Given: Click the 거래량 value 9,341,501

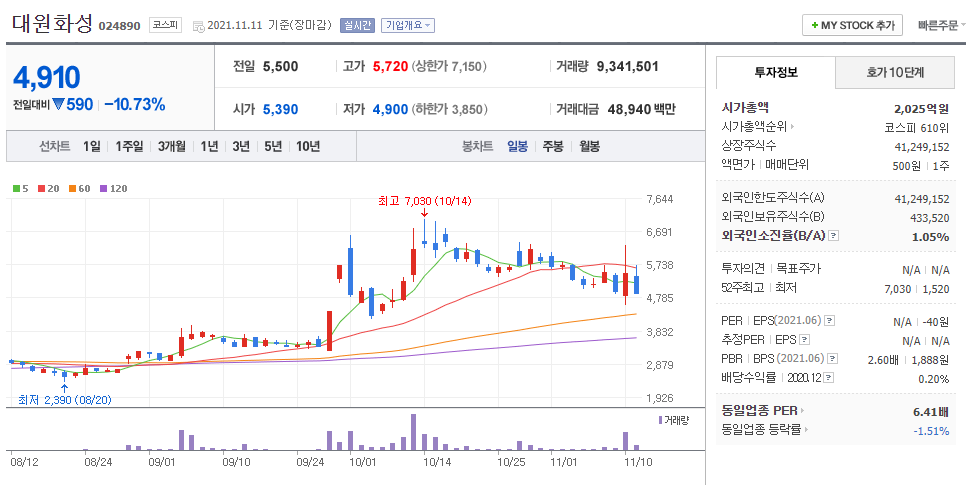Looking at the screenshot, I should coord(627,66).
